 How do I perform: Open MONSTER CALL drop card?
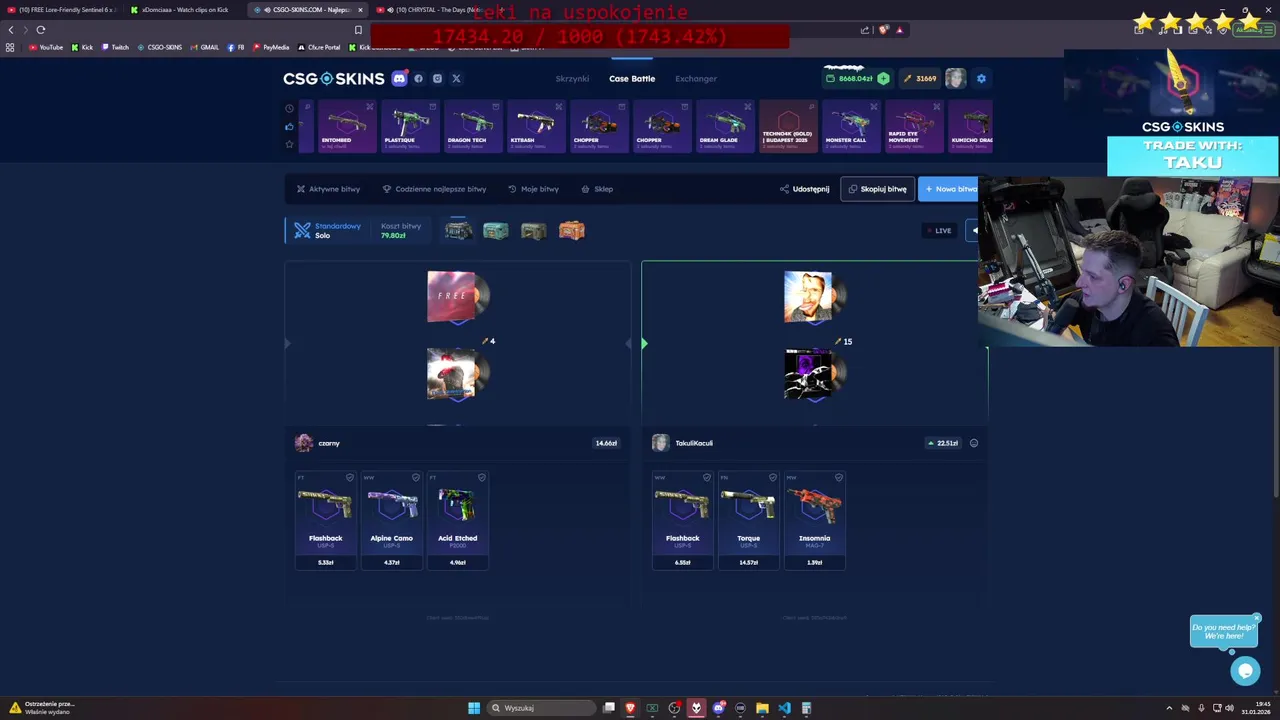pos(851,126)
